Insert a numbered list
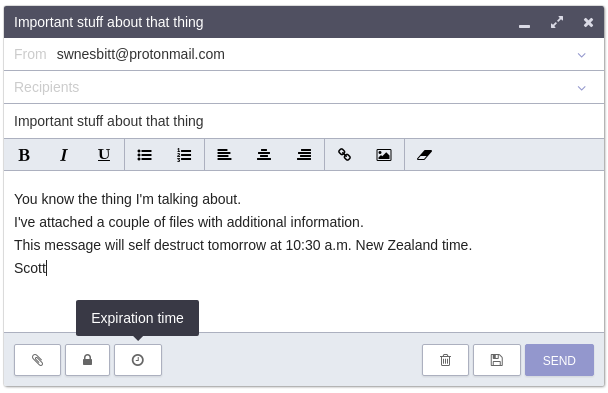Screen dimensions: 608x393 (184, 155)
